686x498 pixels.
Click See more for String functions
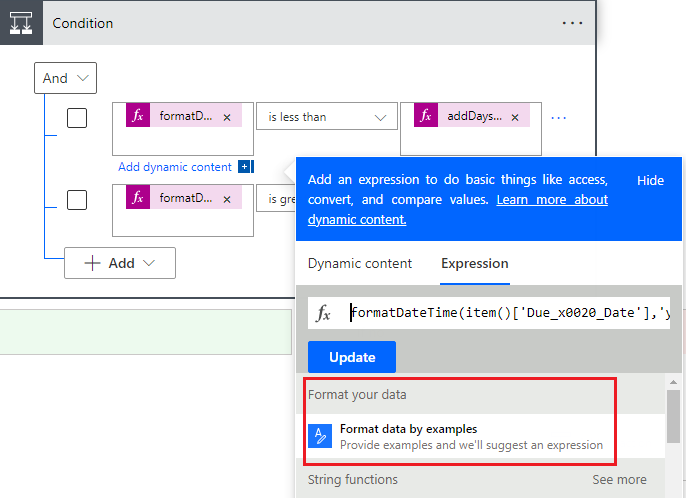click(x=619, y=480)
